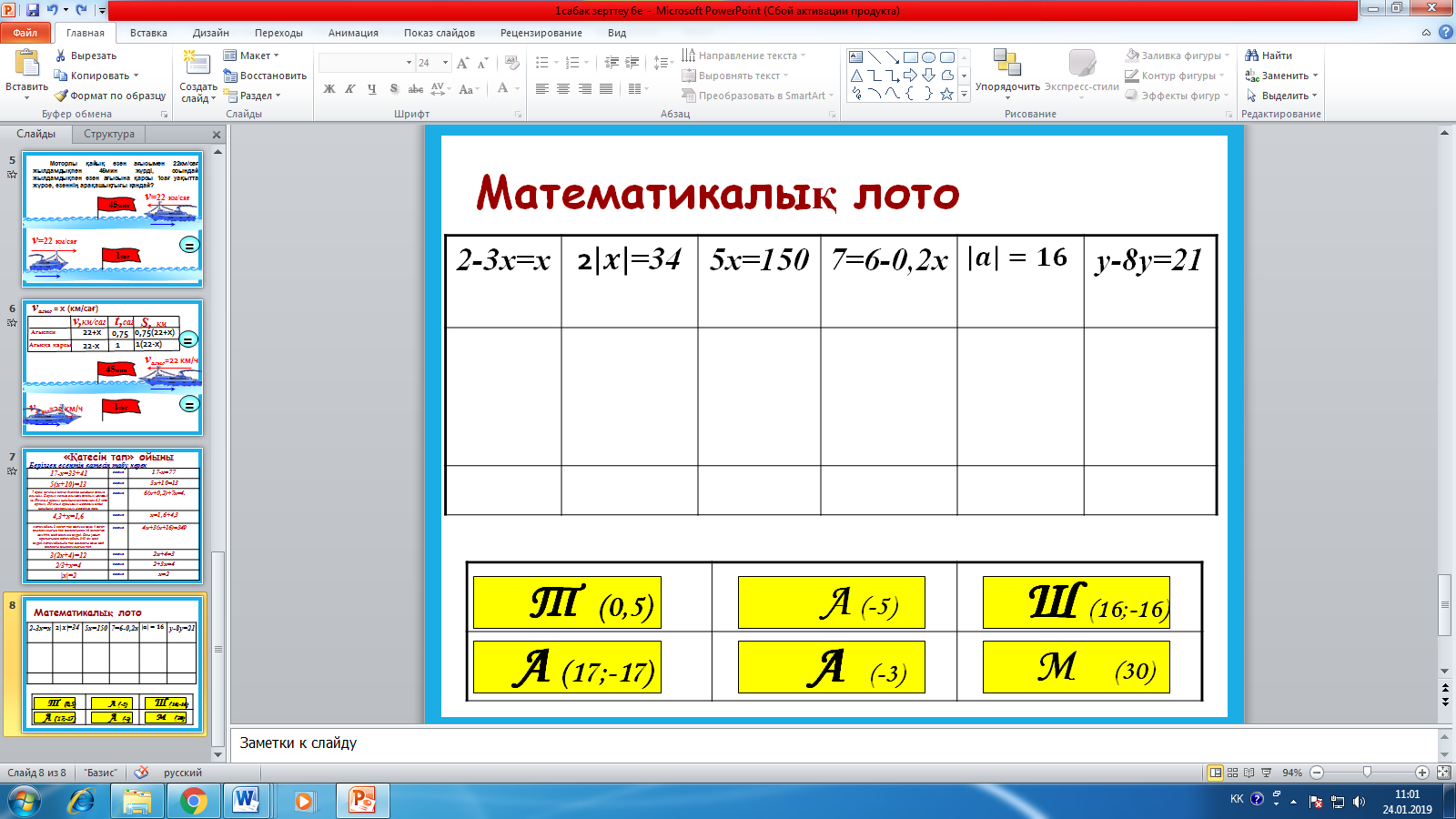The width and height of the screenshot is (1456, 819).
Task: Click the zoom slider handle
Action: pyautogui.click(x=1367, y=773)
